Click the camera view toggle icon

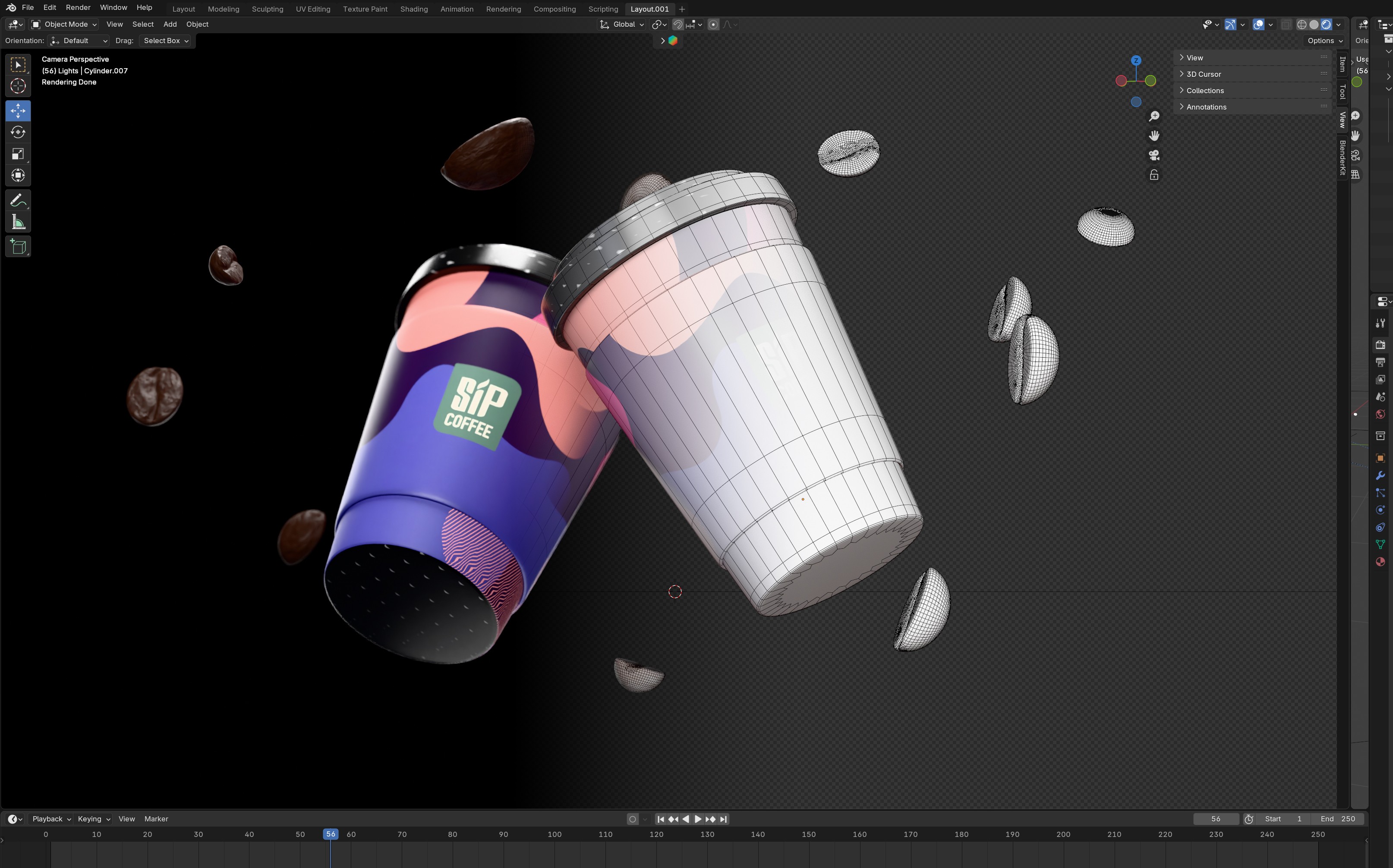(1153, 156)
